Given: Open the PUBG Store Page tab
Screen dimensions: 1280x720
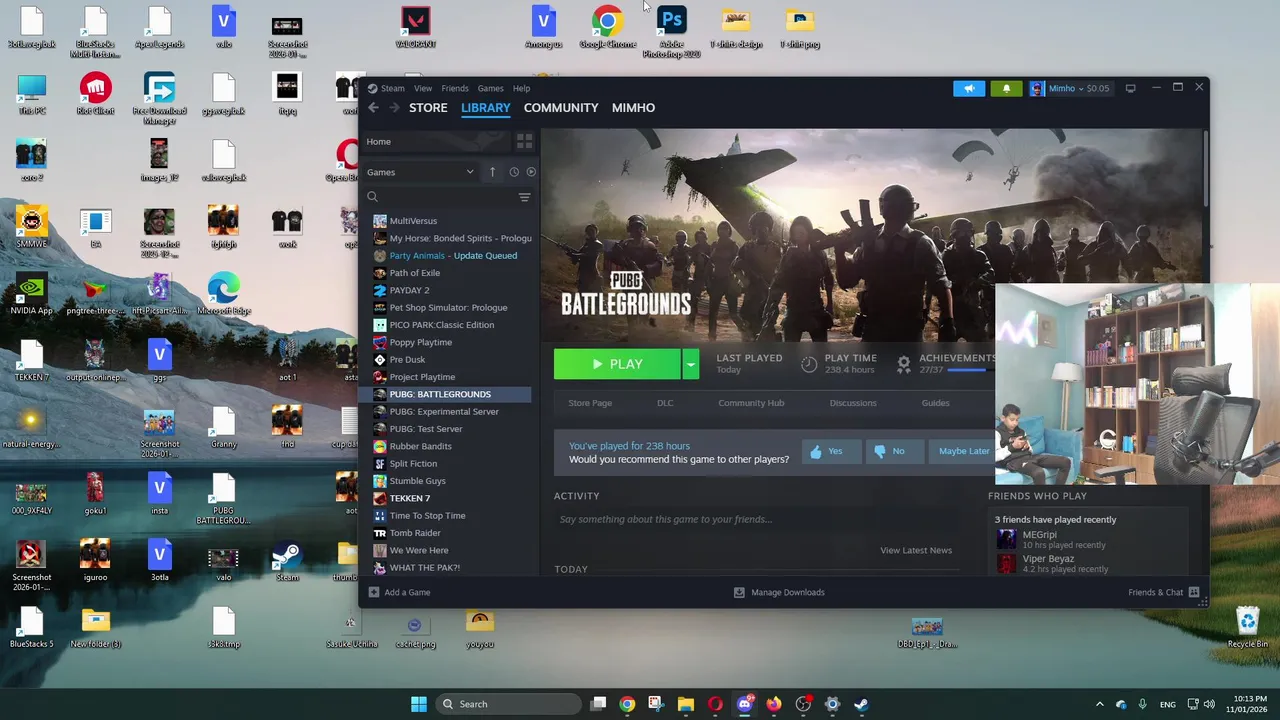Looking at the screenshot, I should [x=590, y=403].
